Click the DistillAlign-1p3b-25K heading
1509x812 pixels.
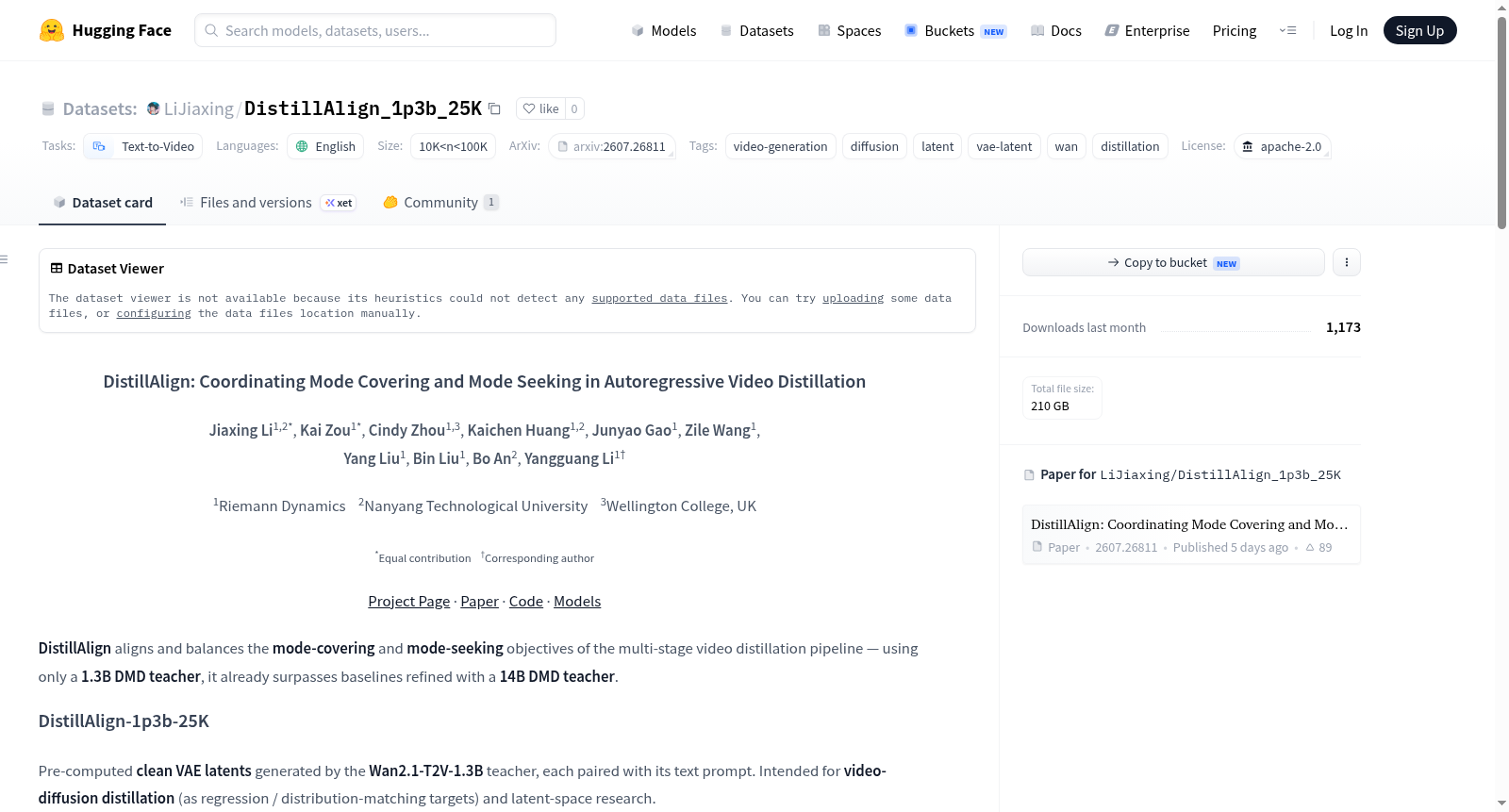(124, 721)
